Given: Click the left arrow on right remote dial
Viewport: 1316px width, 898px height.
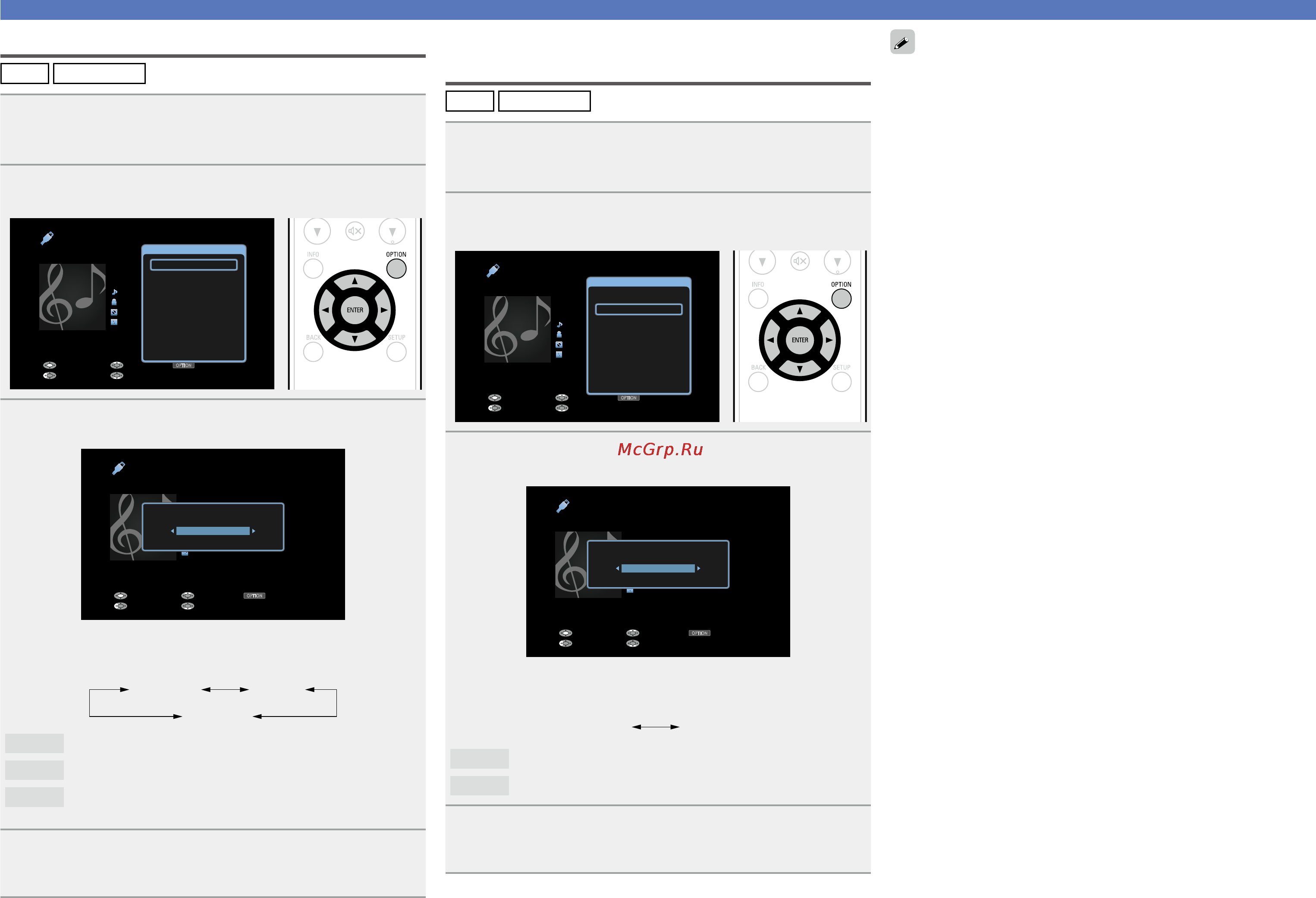Looking at the screenshot, I should [x=770, y=340].
